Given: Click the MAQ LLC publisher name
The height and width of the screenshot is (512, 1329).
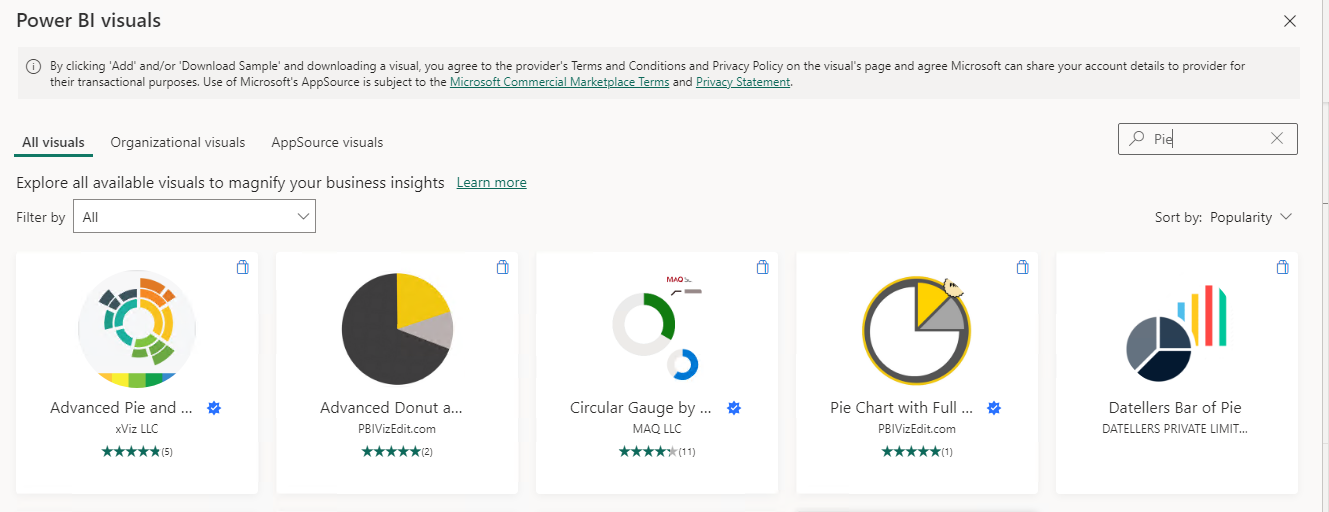Looking at the screenshot, I should tap(657, 429).
